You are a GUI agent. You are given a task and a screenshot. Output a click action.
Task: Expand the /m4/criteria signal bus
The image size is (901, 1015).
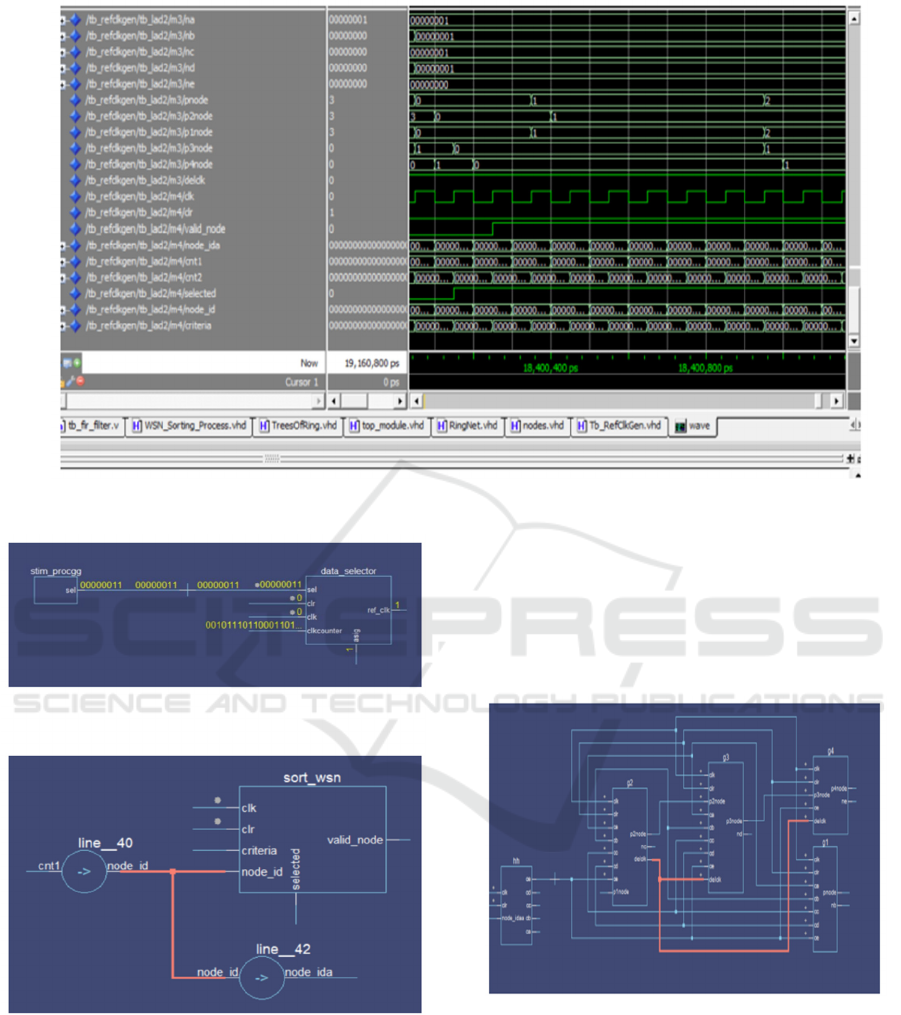(63, 326)
